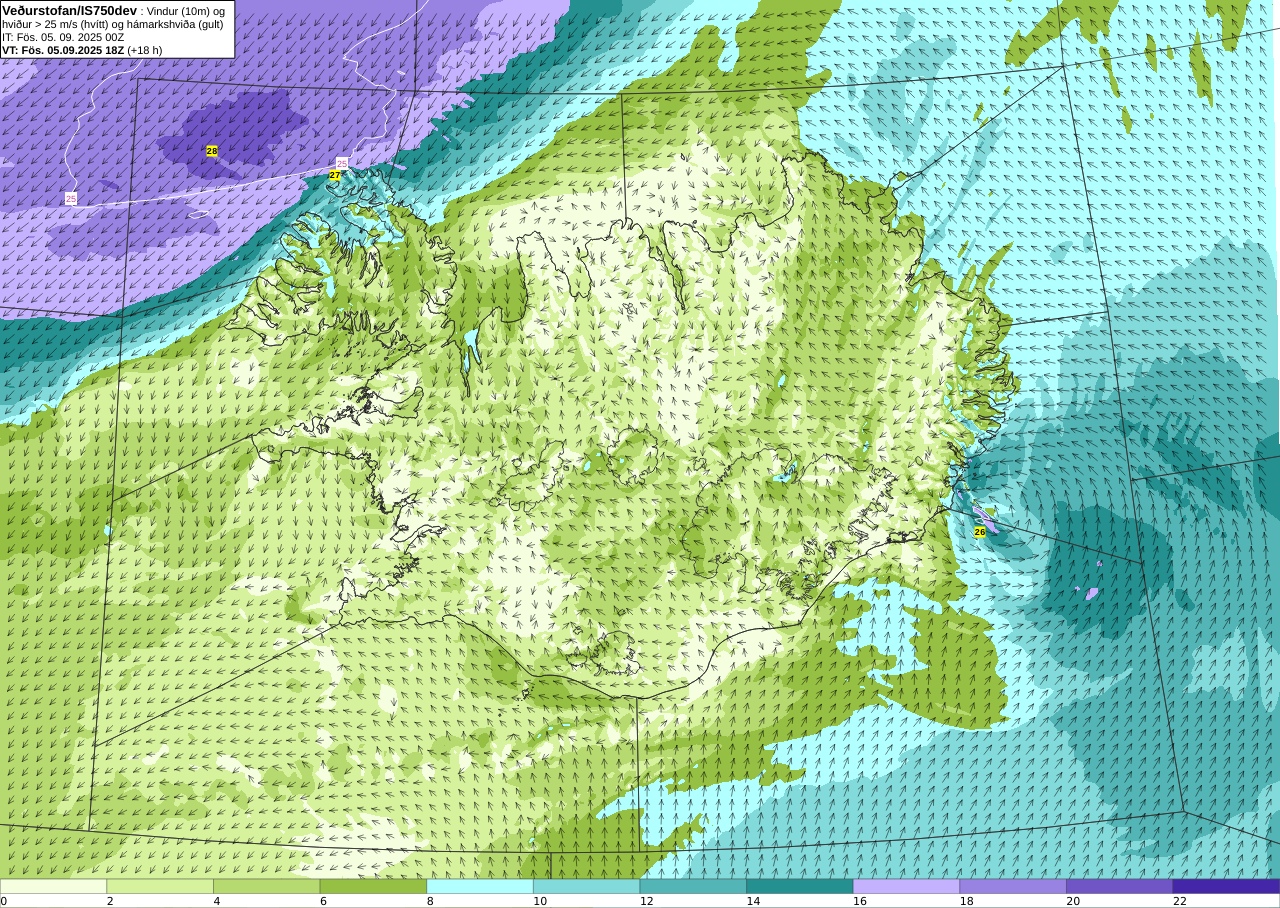Select the pale cyan 8–10 m/s legend swatch
Image resolution: width=1280 pixels, height=908 pixels.
[x=480, y=886]
